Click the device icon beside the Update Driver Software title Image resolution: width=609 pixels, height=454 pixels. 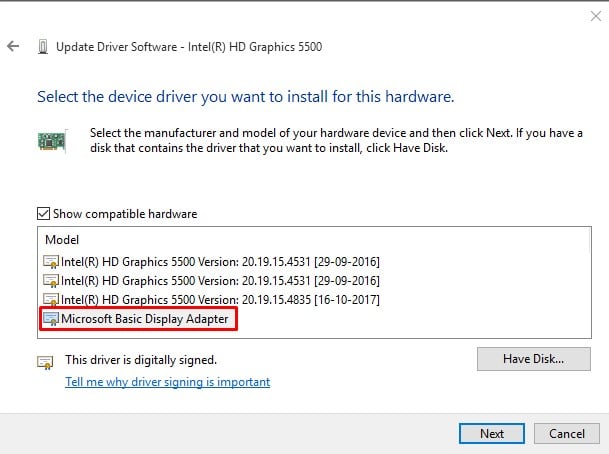[43, 47]
